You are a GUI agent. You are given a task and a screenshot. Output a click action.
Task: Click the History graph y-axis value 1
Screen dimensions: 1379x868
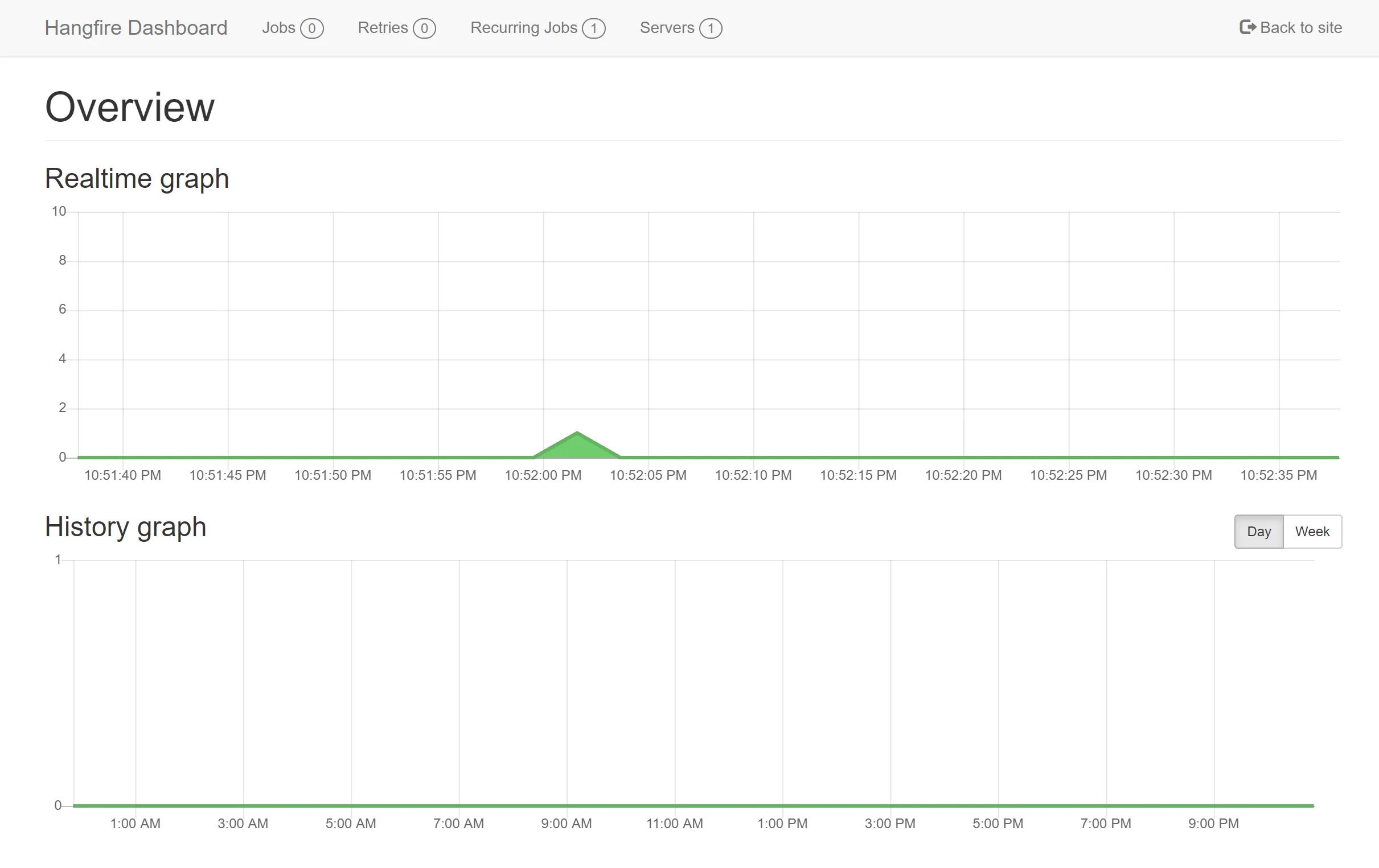tap(58, 560)
